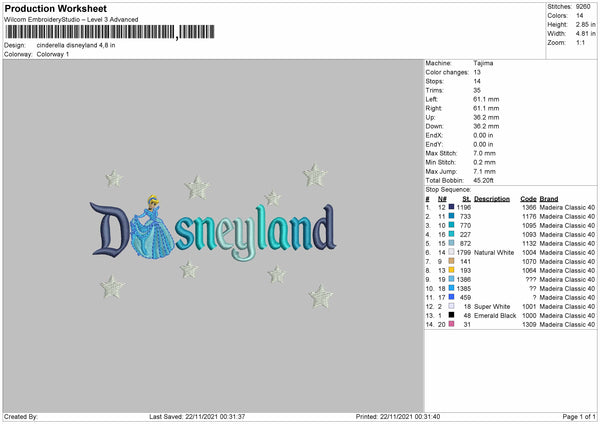
Task: Click the Natural White color swatch
Action: [452, 252]
